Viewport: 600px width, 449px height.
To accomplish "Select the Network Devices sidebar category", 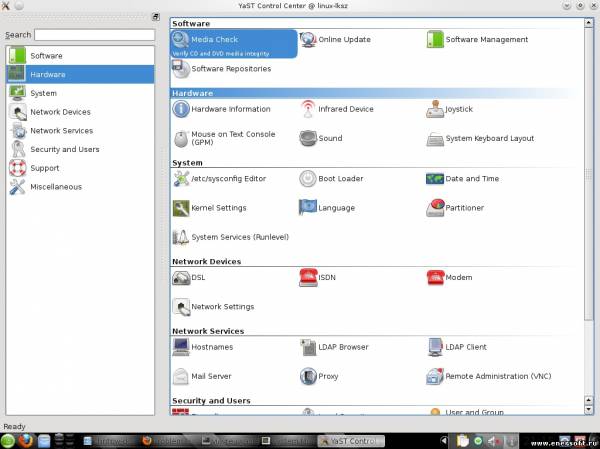I will pyautogui.click(x=80, y=112).
